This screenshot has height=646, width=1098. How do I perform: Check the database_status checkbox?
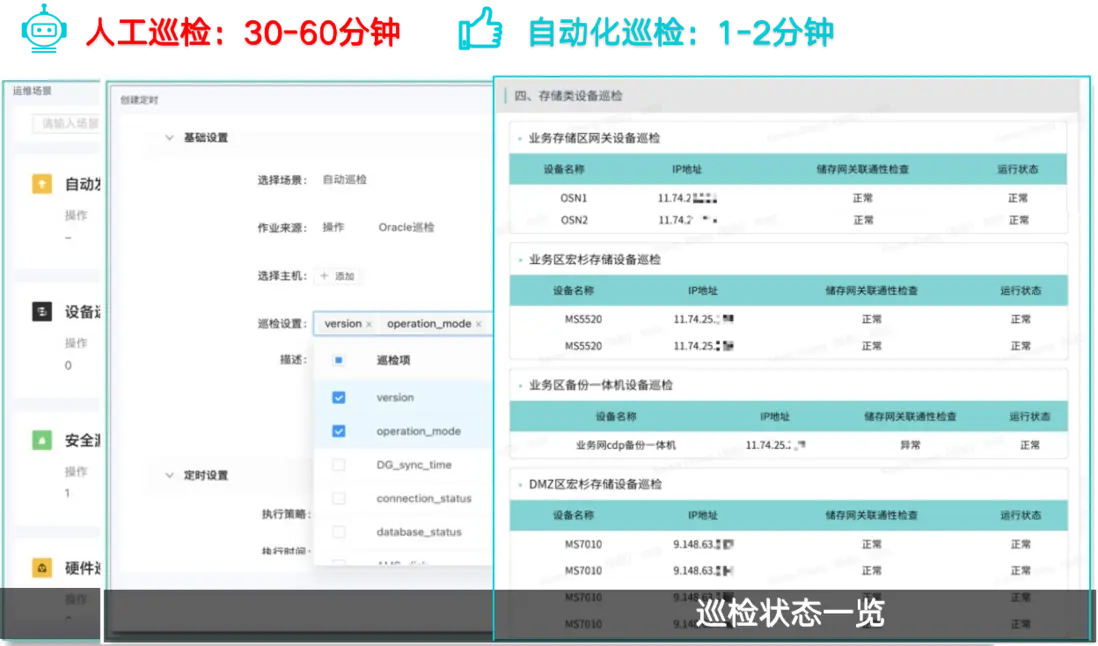point(338,532)
